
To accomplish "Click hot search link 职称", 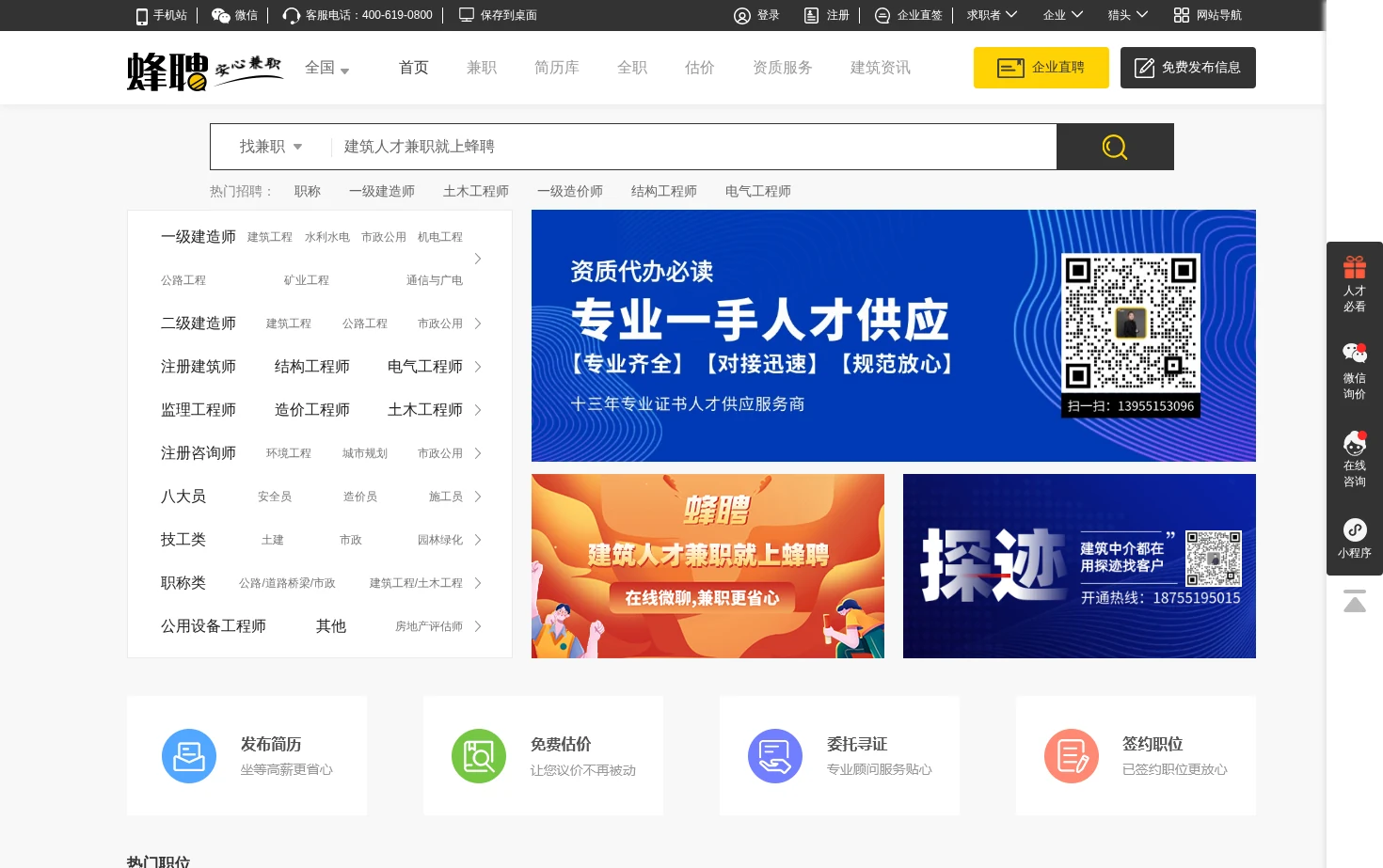I will tap(308, 191).
